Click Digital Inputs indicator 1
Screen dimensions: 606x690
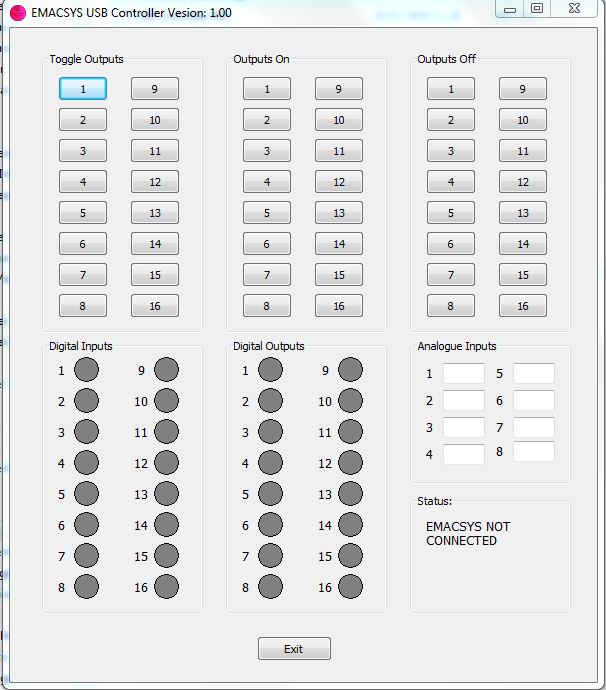87,370
